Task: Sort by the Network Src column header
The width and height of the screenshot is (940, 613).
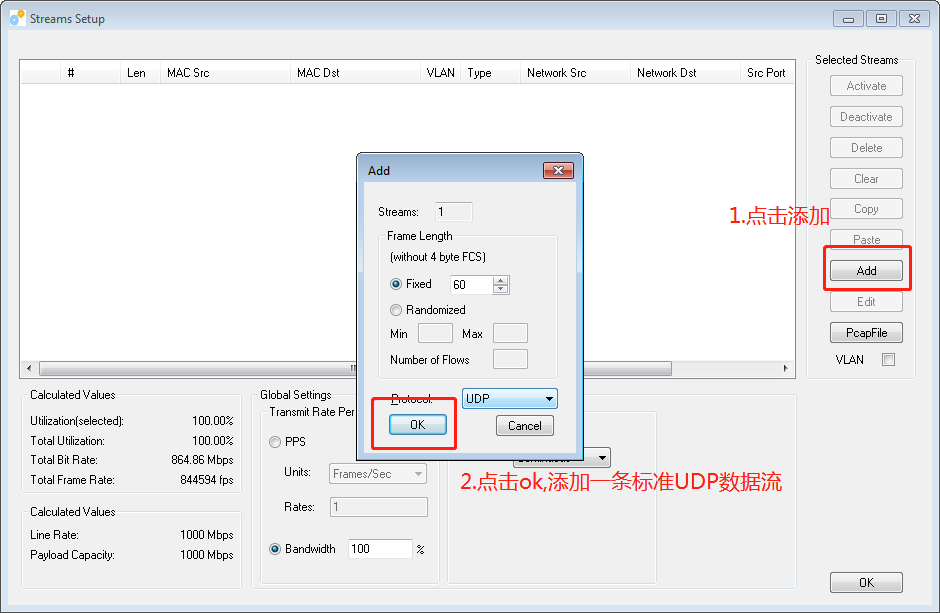Action: (x=575, y=73)
